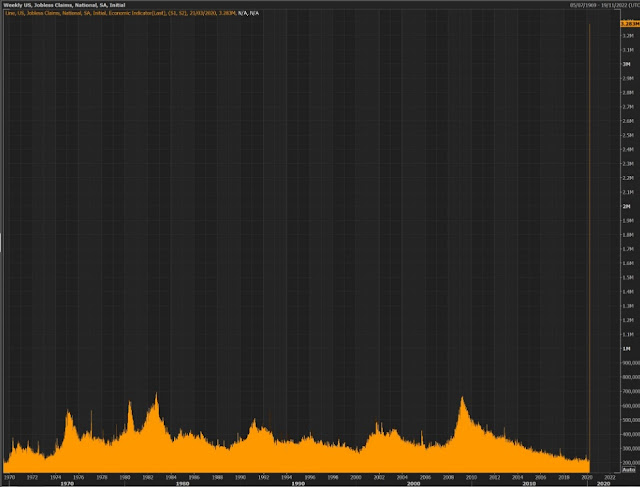Click the 1970 decade label on bottom axis

click(x=67, y=484)
